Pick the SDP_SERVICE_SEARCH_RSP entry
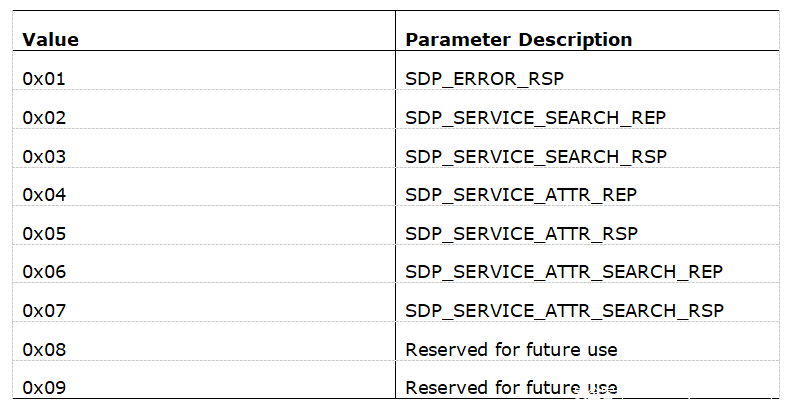 [x=535, y=156]
